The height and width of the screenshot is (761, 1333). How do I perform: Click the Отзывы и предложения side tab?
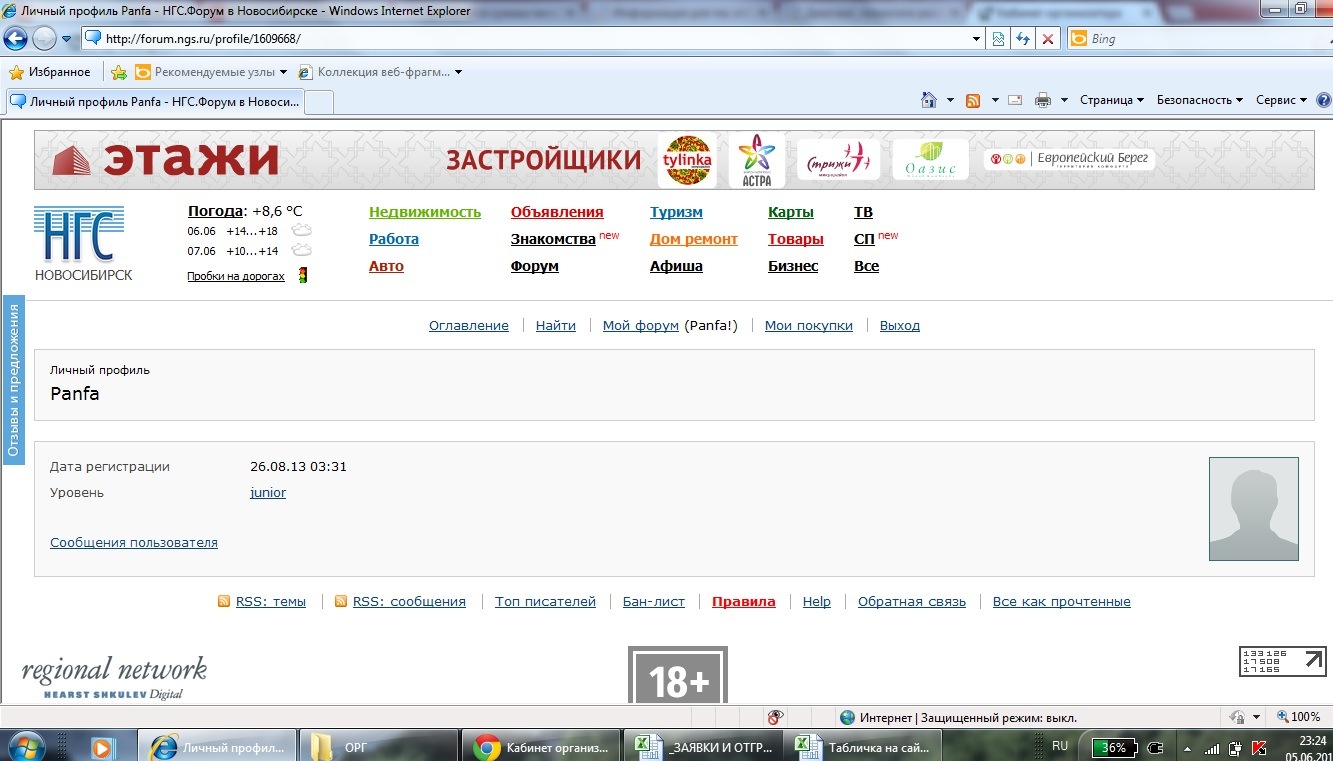point(13,381)
